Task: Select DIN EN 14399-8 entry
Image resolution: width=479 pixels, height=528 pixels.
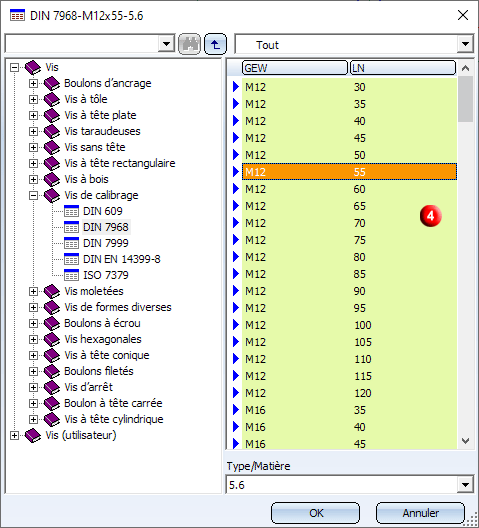Action: (122, 259)
